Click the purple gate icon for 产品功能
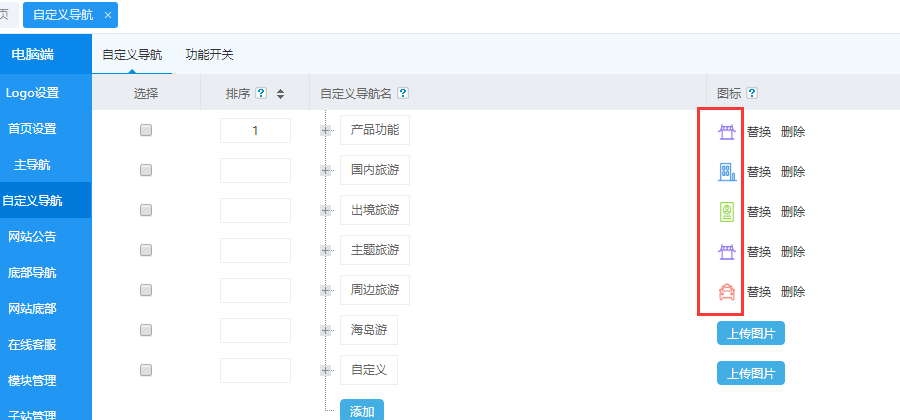The height and width of the screenshot is (420, 900). [727, 132]
